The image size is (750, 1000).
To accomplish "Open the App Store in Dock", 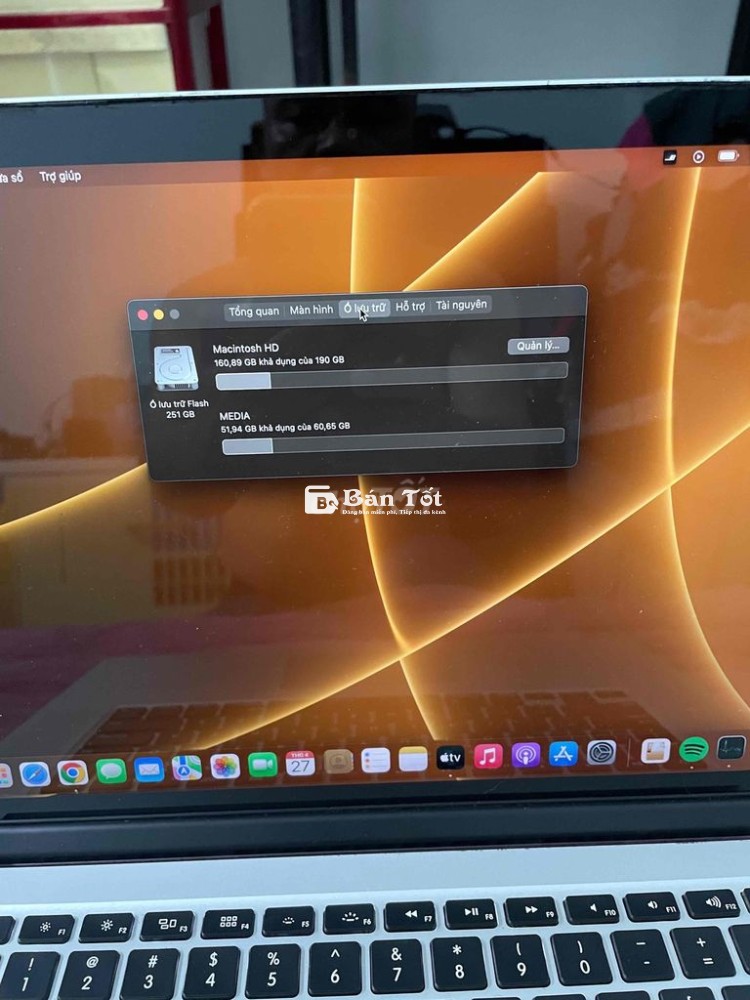I will point(563,754).
